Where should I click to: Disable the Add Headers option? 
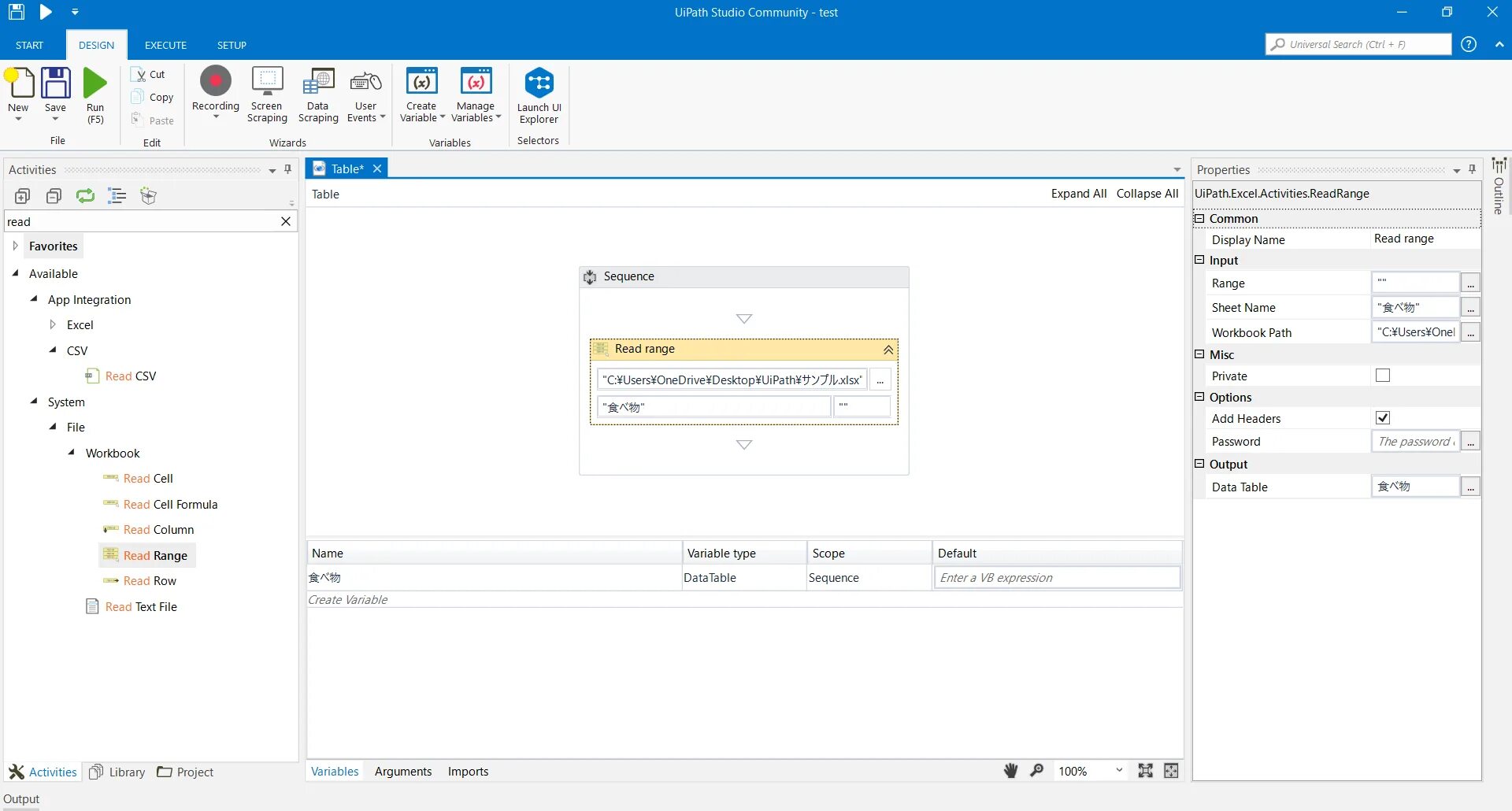[1382, 417]
